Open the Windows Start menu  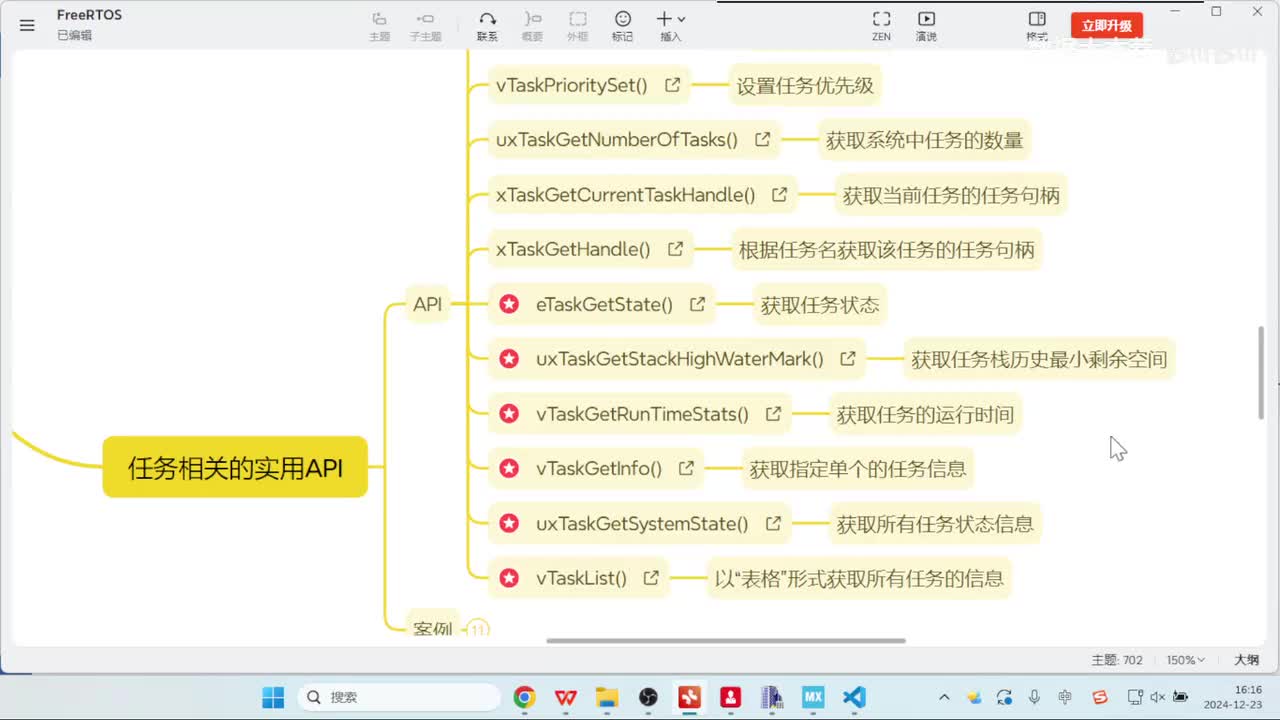(273, 697)
